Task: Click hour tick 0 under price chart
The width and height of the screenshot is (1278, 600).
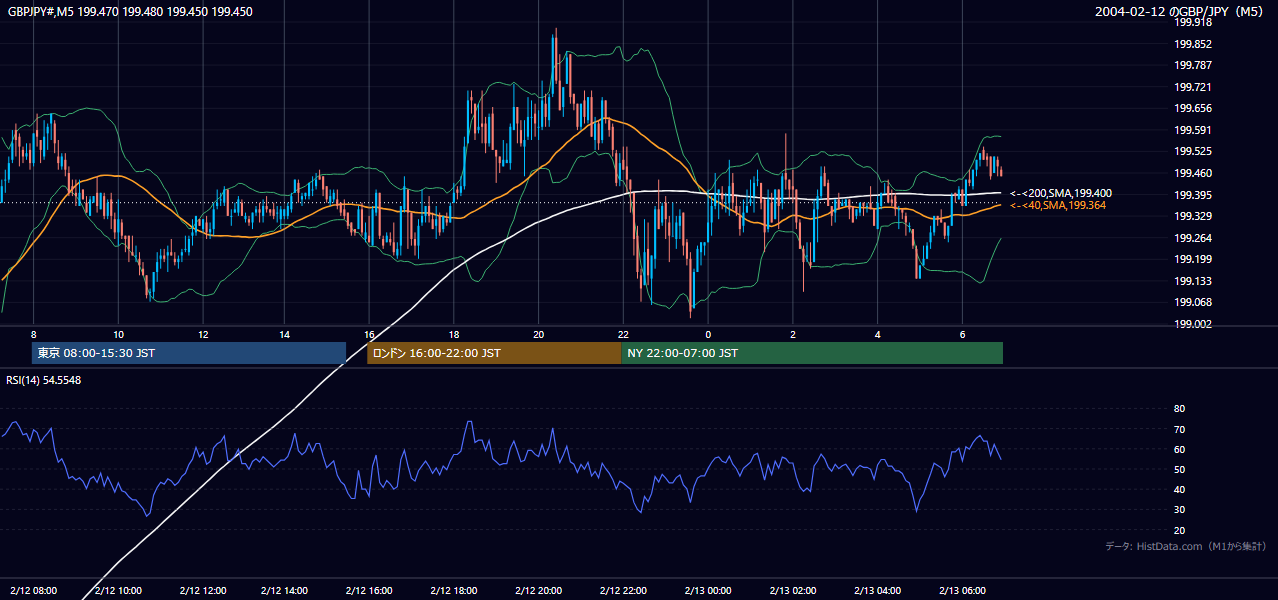Action: (x=708, y=334)
